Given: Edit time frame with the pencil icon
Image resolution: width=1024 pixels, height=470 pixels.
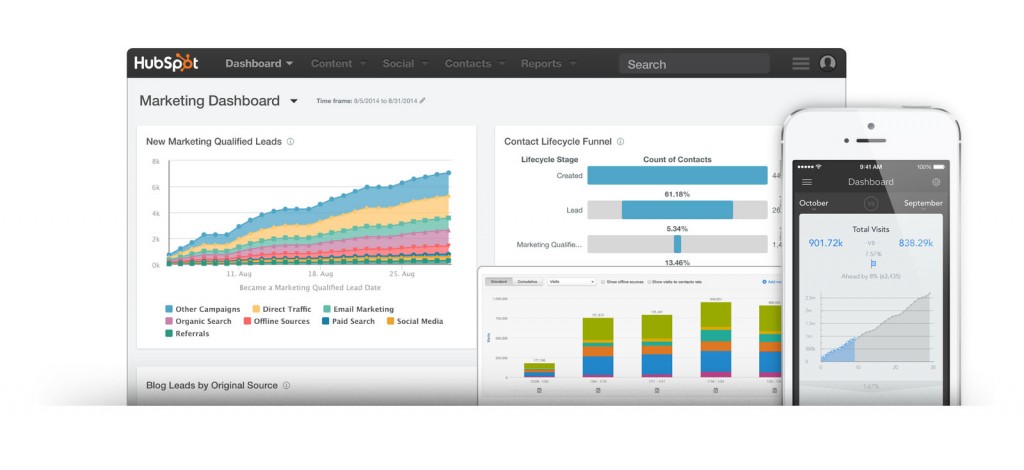Looking at the screenshot, I should point(422,101).
